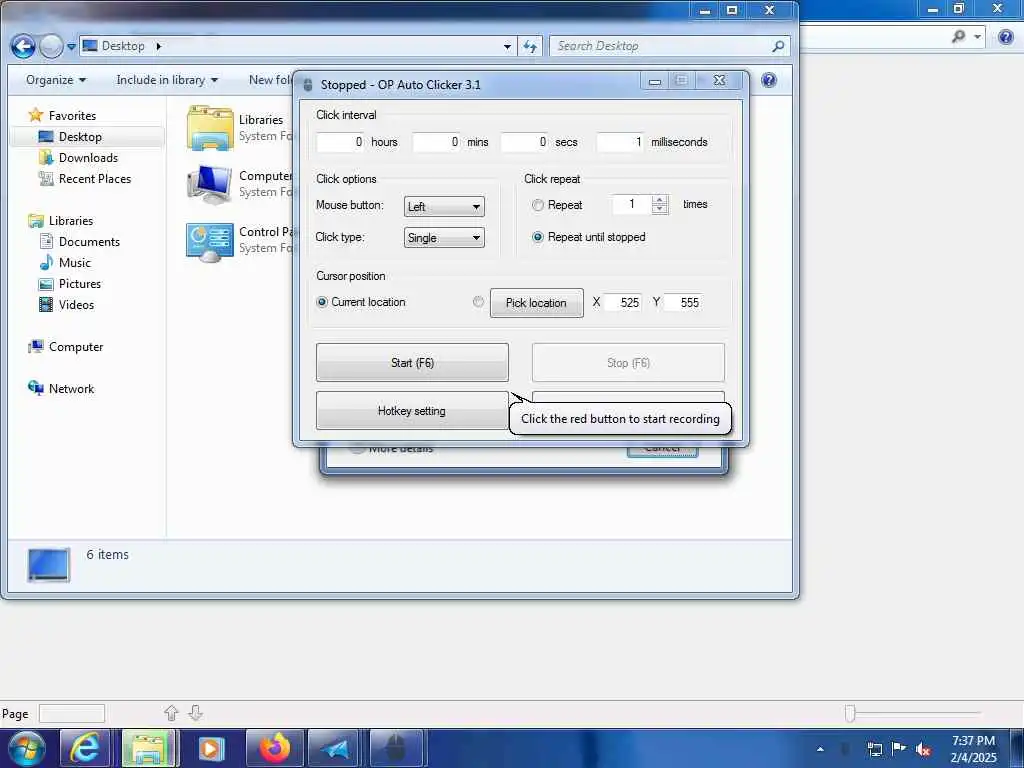Click the Y coordinate field
Image resolution: width=1024 pixels, height=768 pixels.
click(x=683, y=302)
